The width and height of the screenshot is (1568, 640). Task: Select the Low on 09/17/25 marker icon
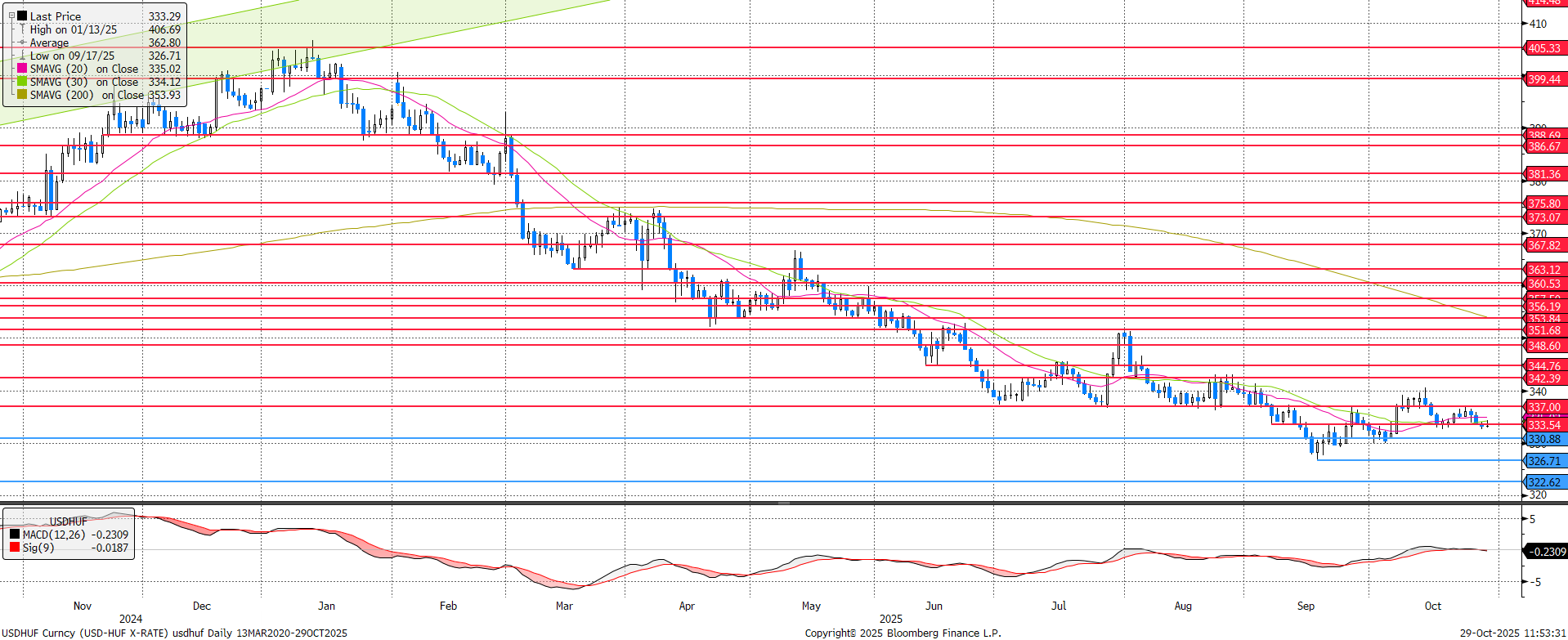point(22,56)
